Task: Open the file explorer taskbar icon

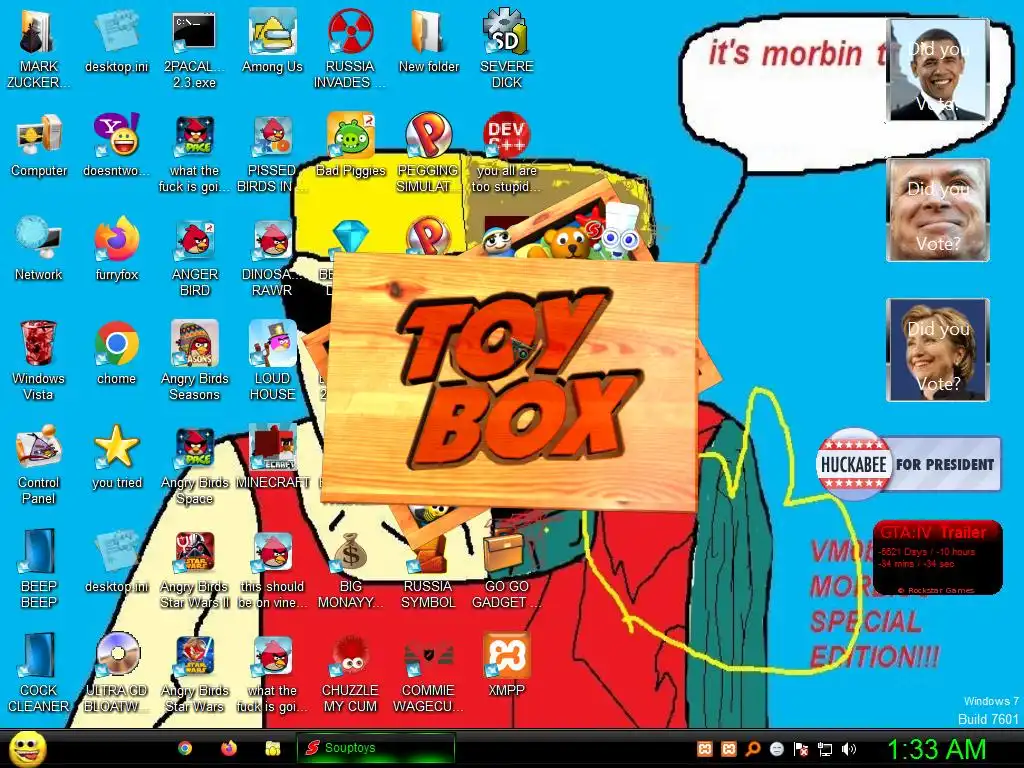Action: (x=272, y=748)
